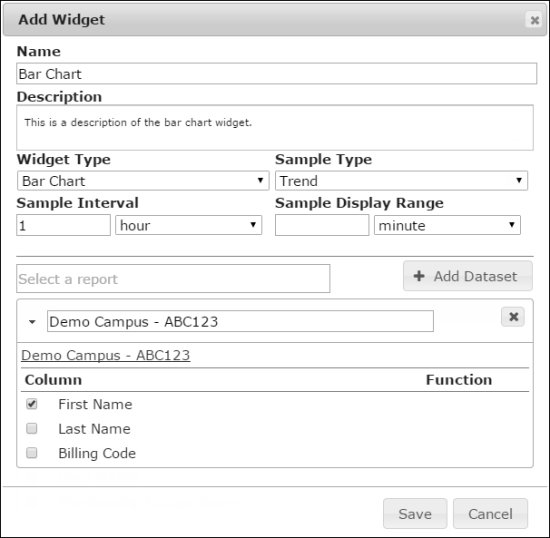550x538 pixels.
Task: Open the Sample Type dropdown showing Trend
Action: (x=401, y=181)
